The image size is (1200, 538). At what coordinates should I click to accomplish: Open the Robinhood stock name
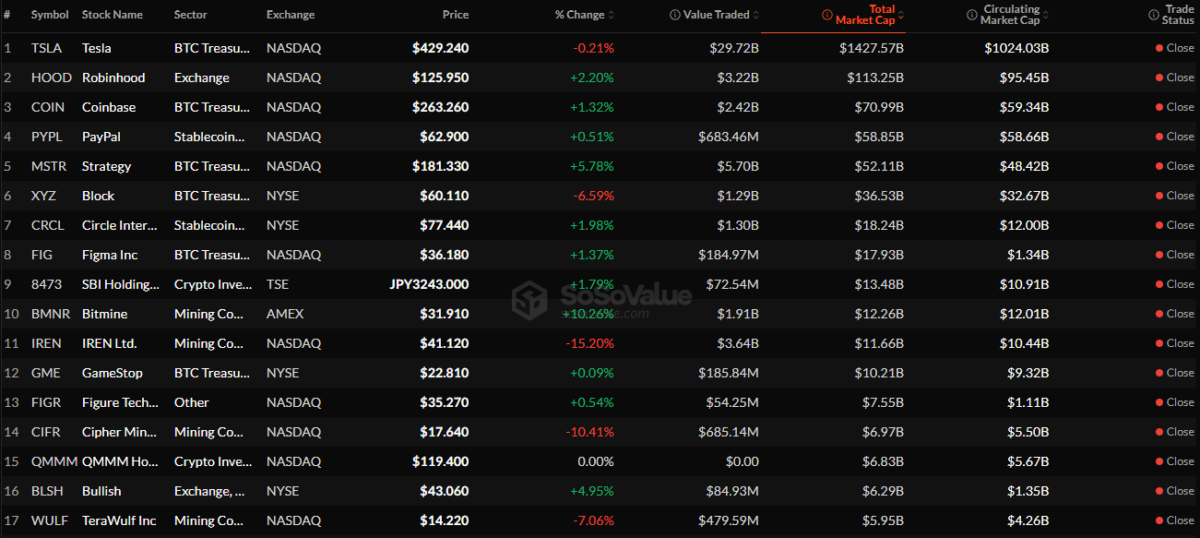click(113, 77)
